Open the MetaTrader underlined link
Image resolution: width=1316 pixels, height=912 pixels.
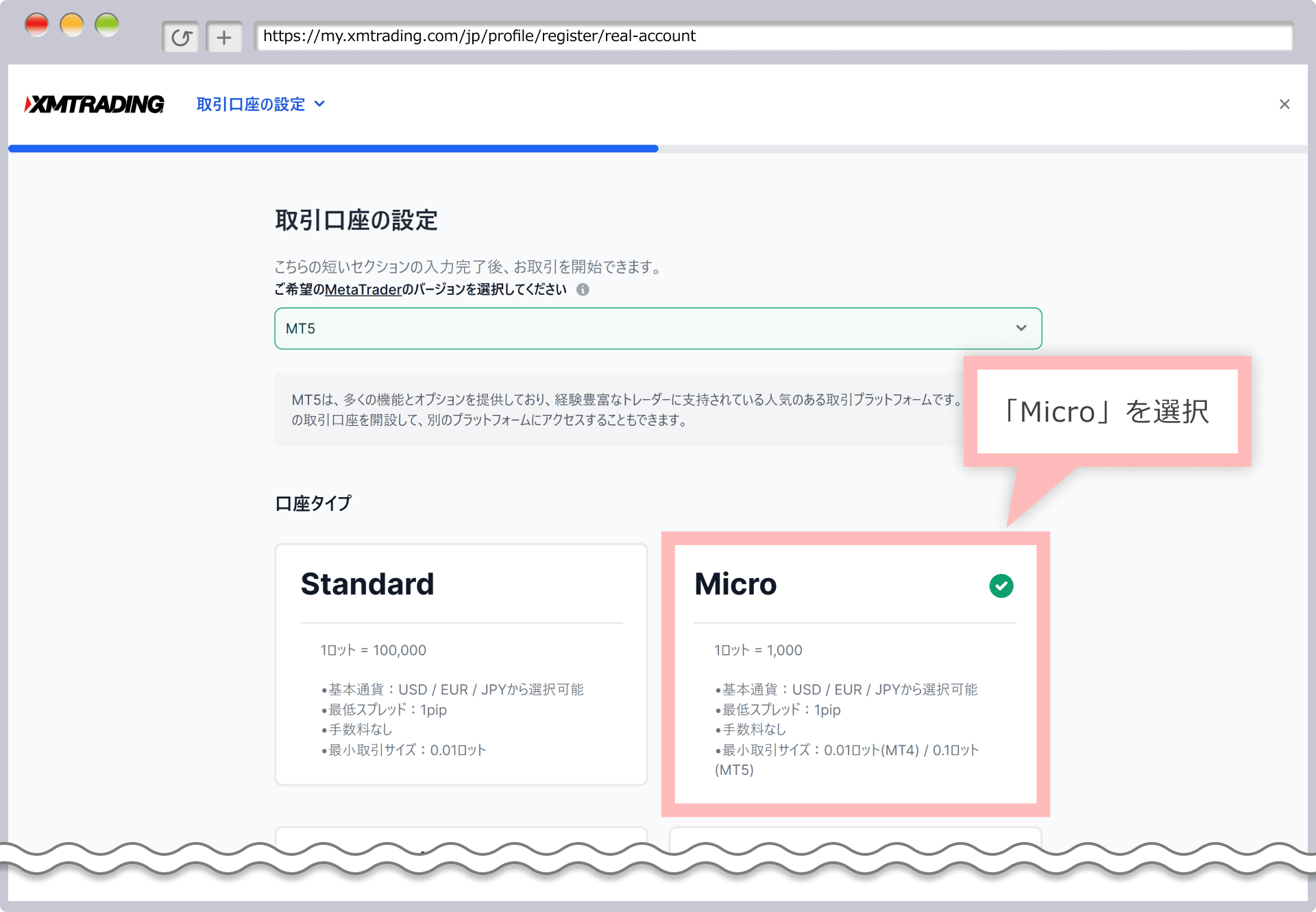tap(363, 289)
